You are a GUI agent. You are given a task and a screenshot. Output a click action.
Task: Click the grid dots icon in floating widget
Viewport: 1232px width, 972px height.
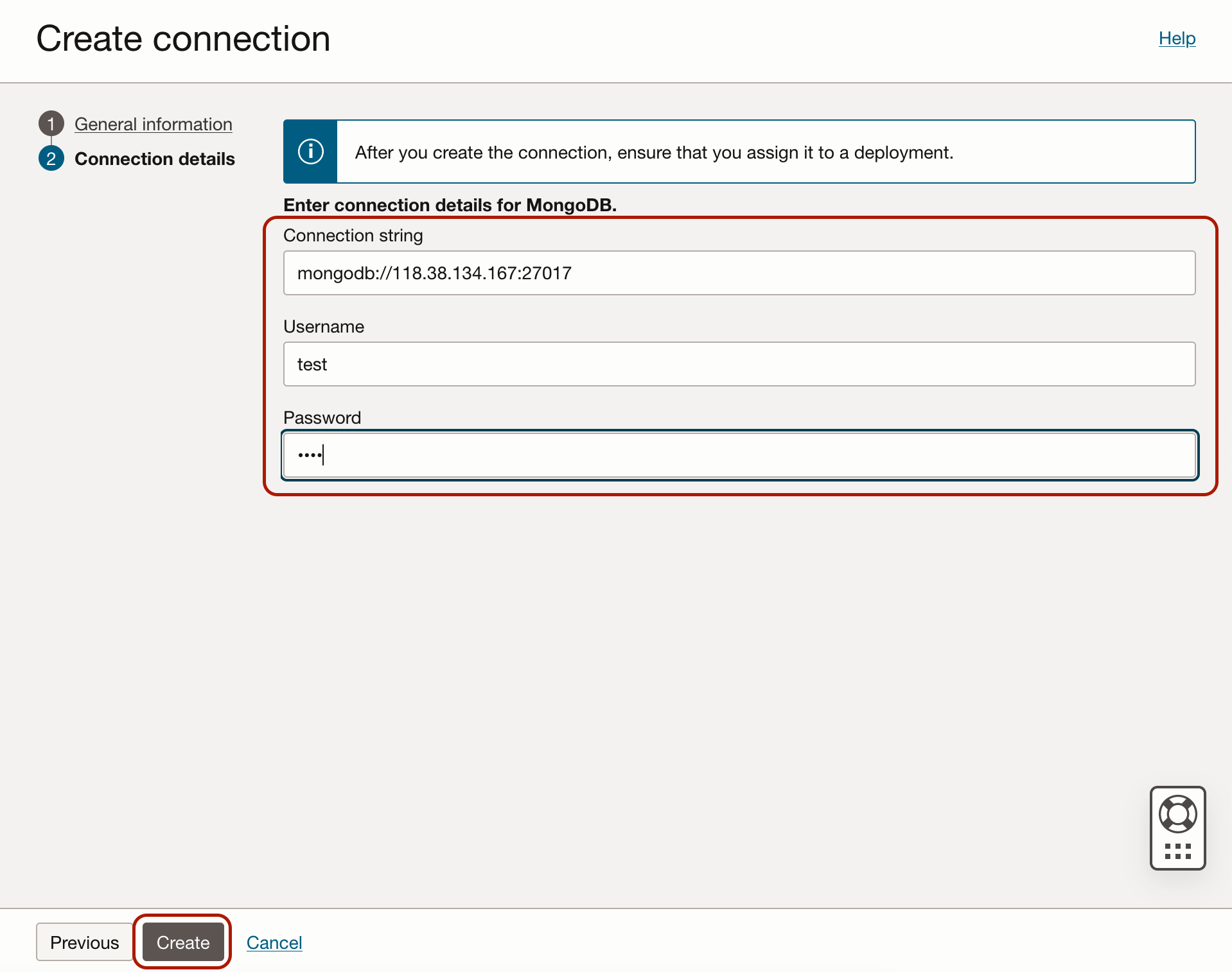1177,851
